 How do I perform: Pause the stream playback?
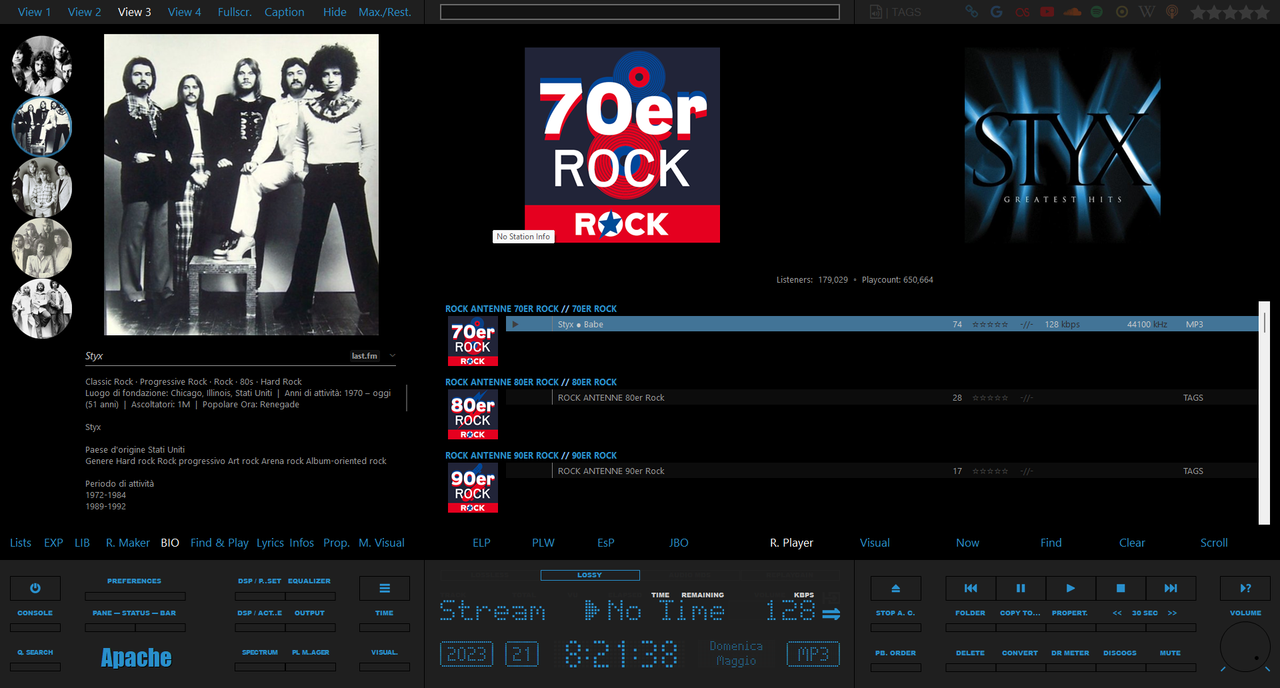coord(1020,588)
